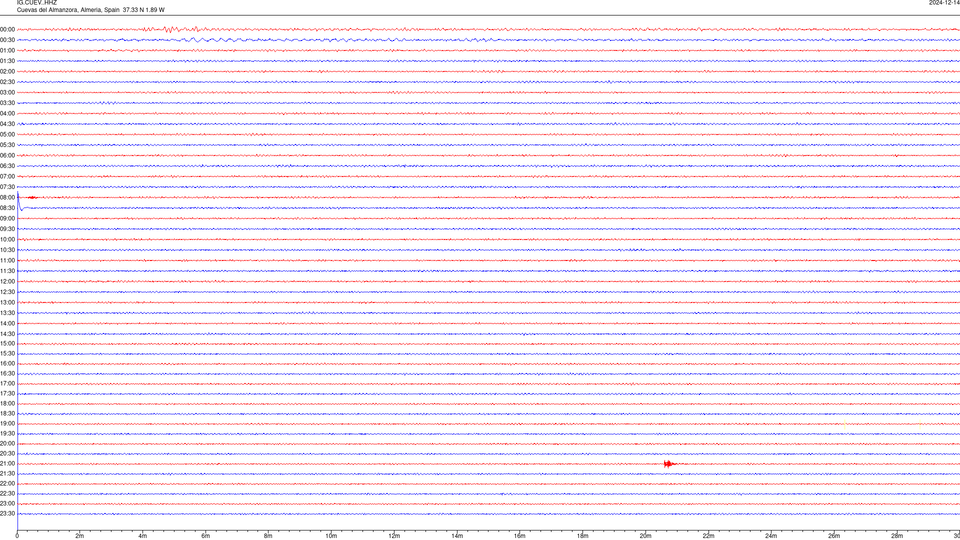Screen dimensions: 960x540
Task: Select the 14:00 trace time label
Action: tap(7, 324)
